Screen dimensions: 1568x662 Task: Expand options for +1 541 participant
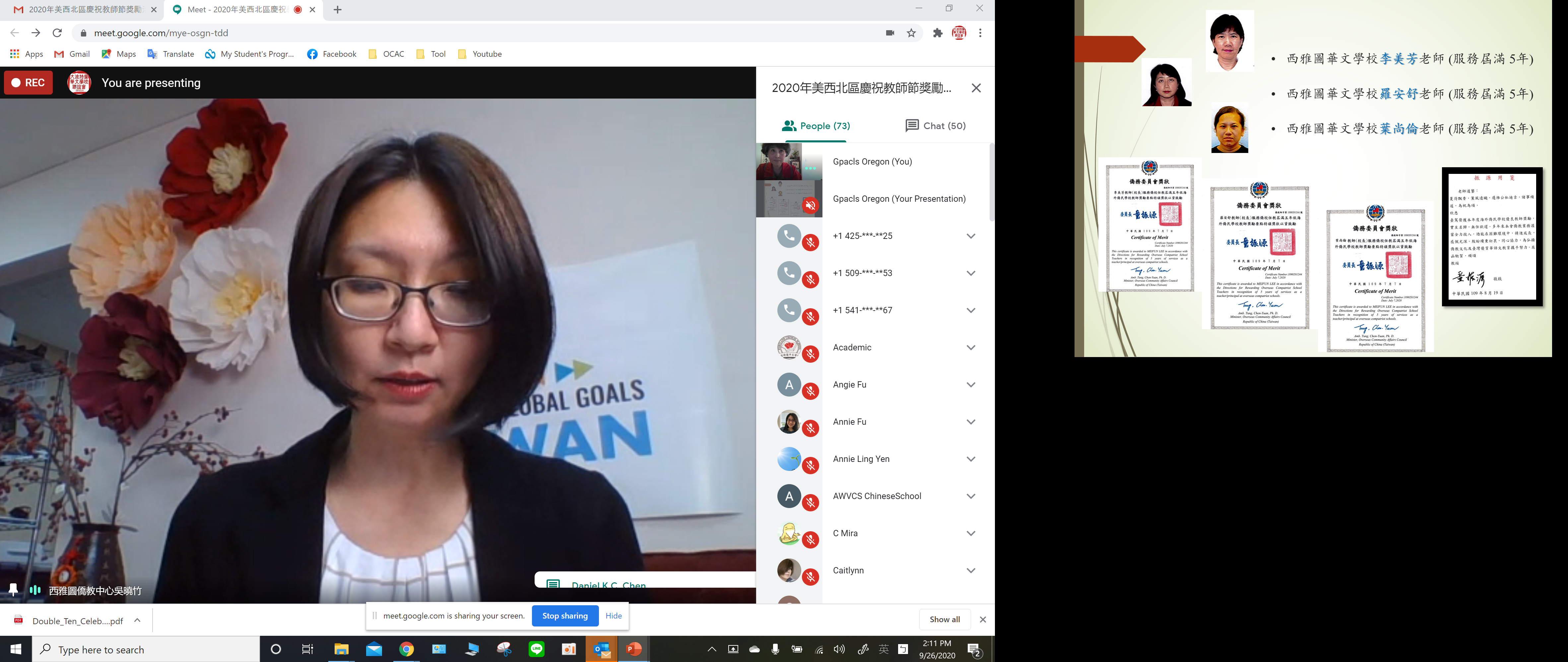[x=971, y=311]
